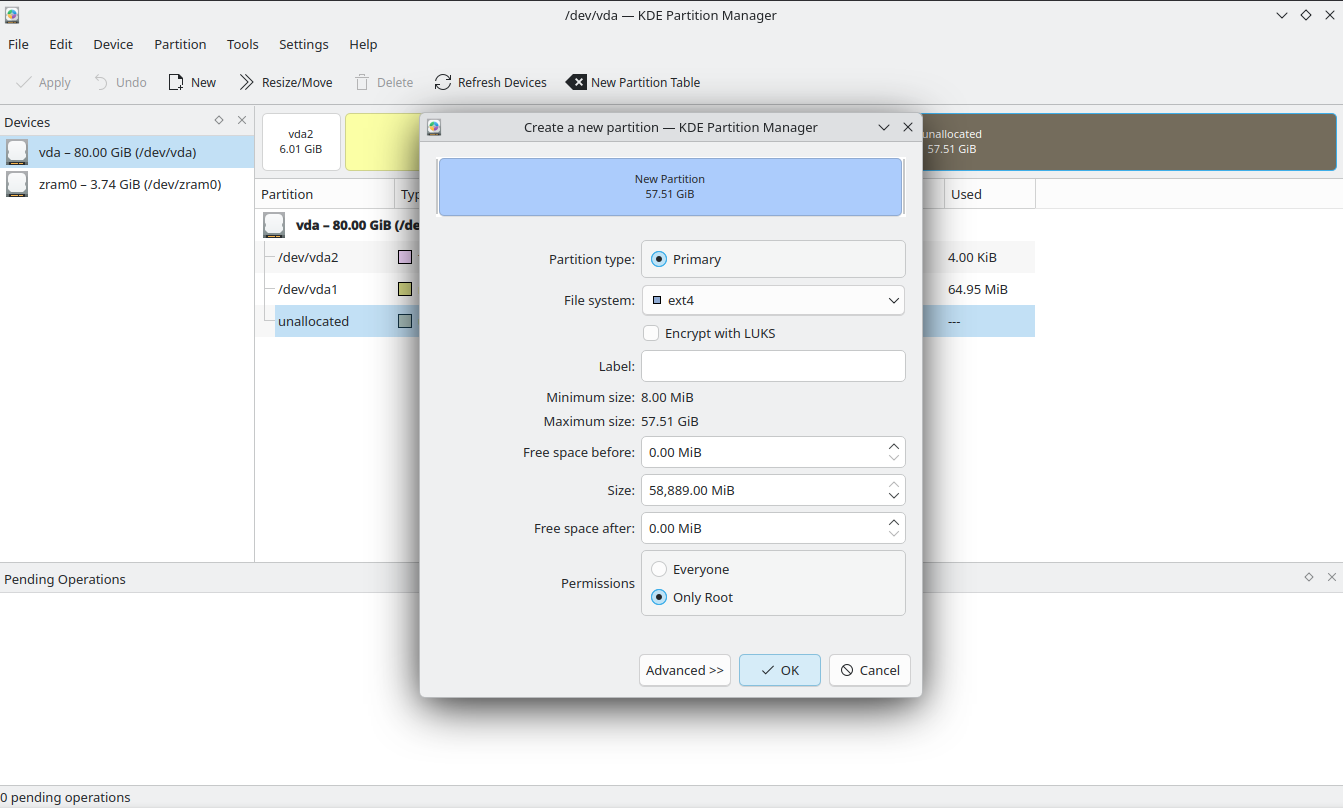Open the Partition menu
The width and height of the screenshot is (1343, 808).
(x=180, y=44)
